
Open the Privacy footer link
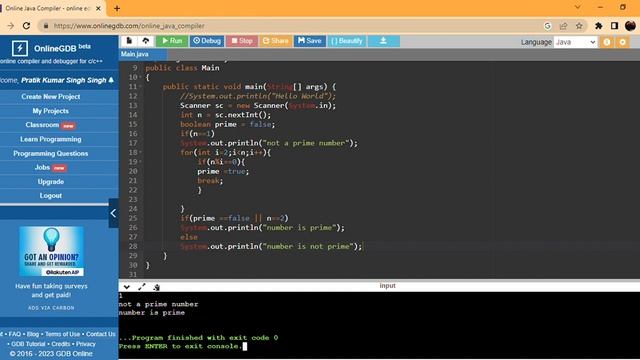[86, 344]
